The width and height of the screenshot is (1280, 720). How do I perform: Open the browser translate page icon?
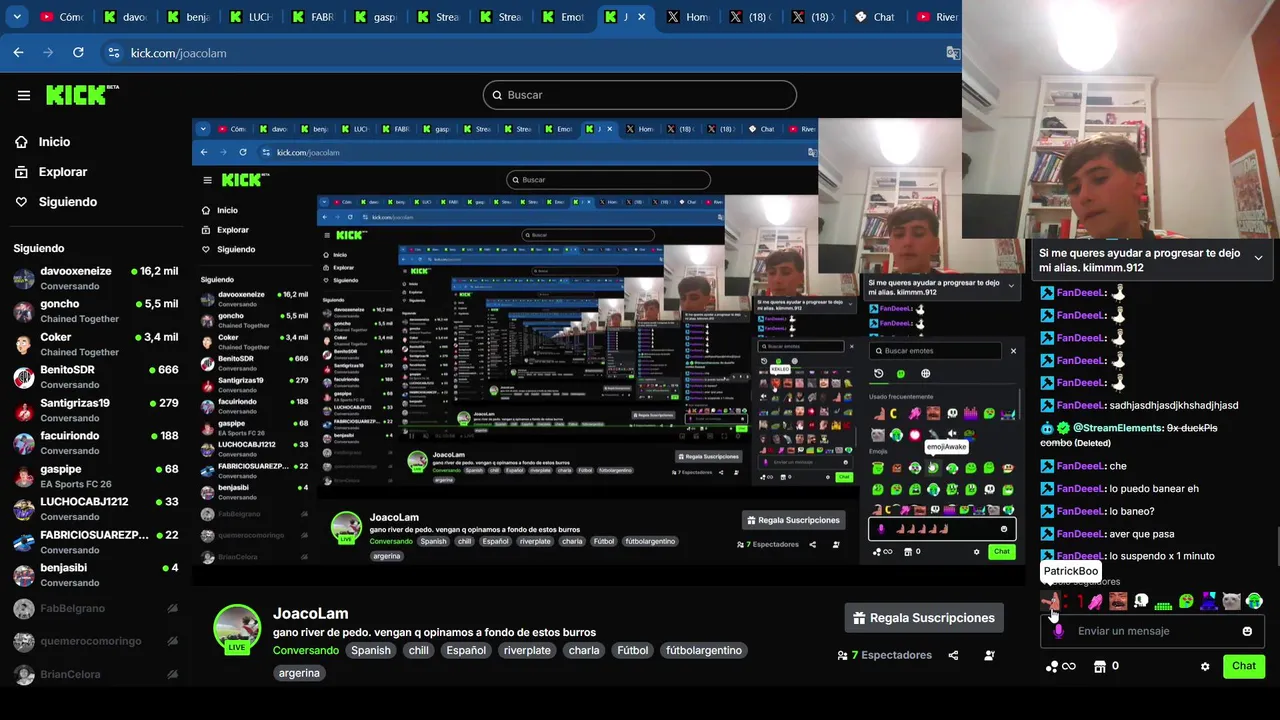953,53
